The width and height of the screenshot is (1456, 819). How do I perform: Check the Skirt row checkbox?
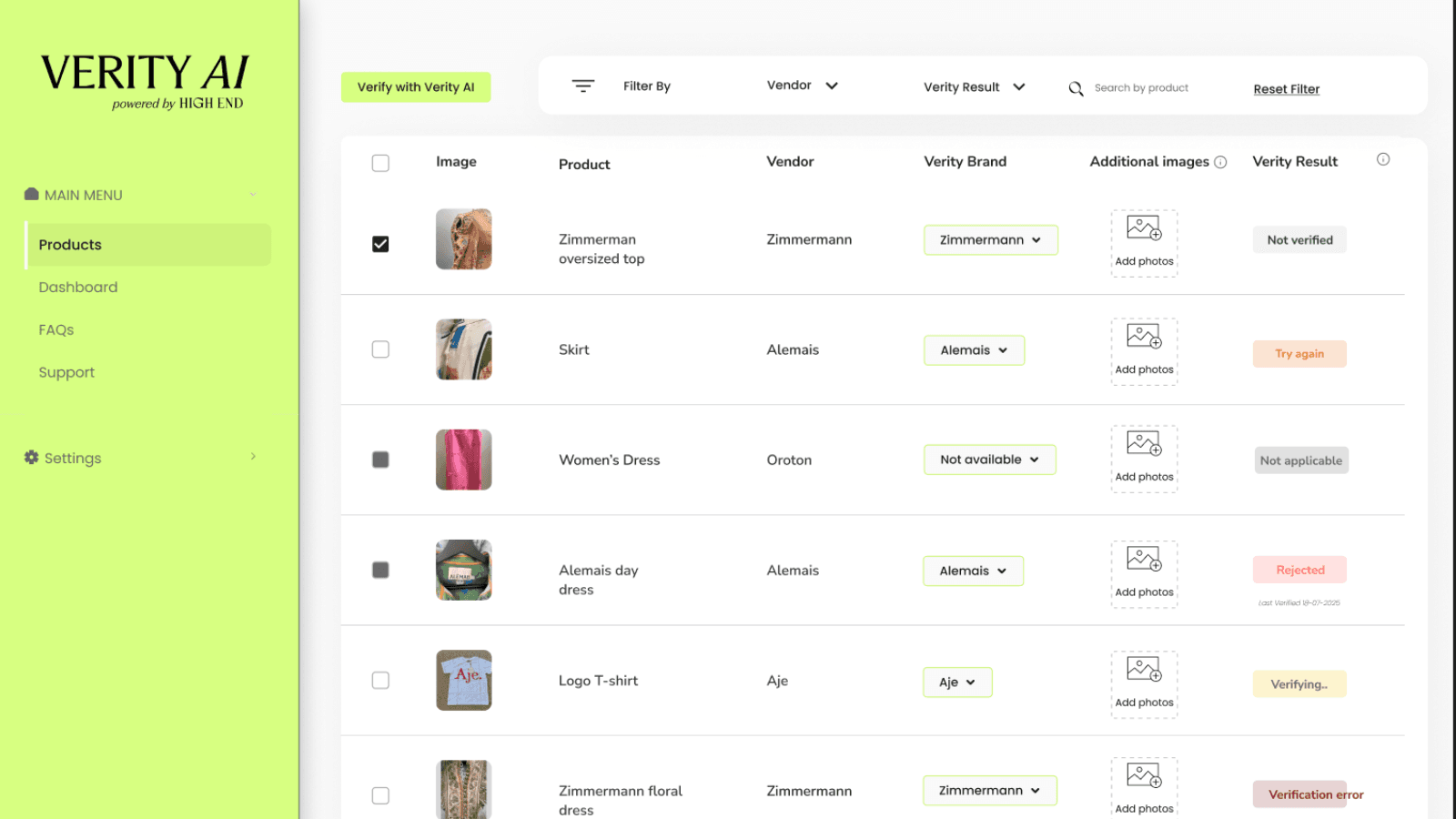[379, 349]
